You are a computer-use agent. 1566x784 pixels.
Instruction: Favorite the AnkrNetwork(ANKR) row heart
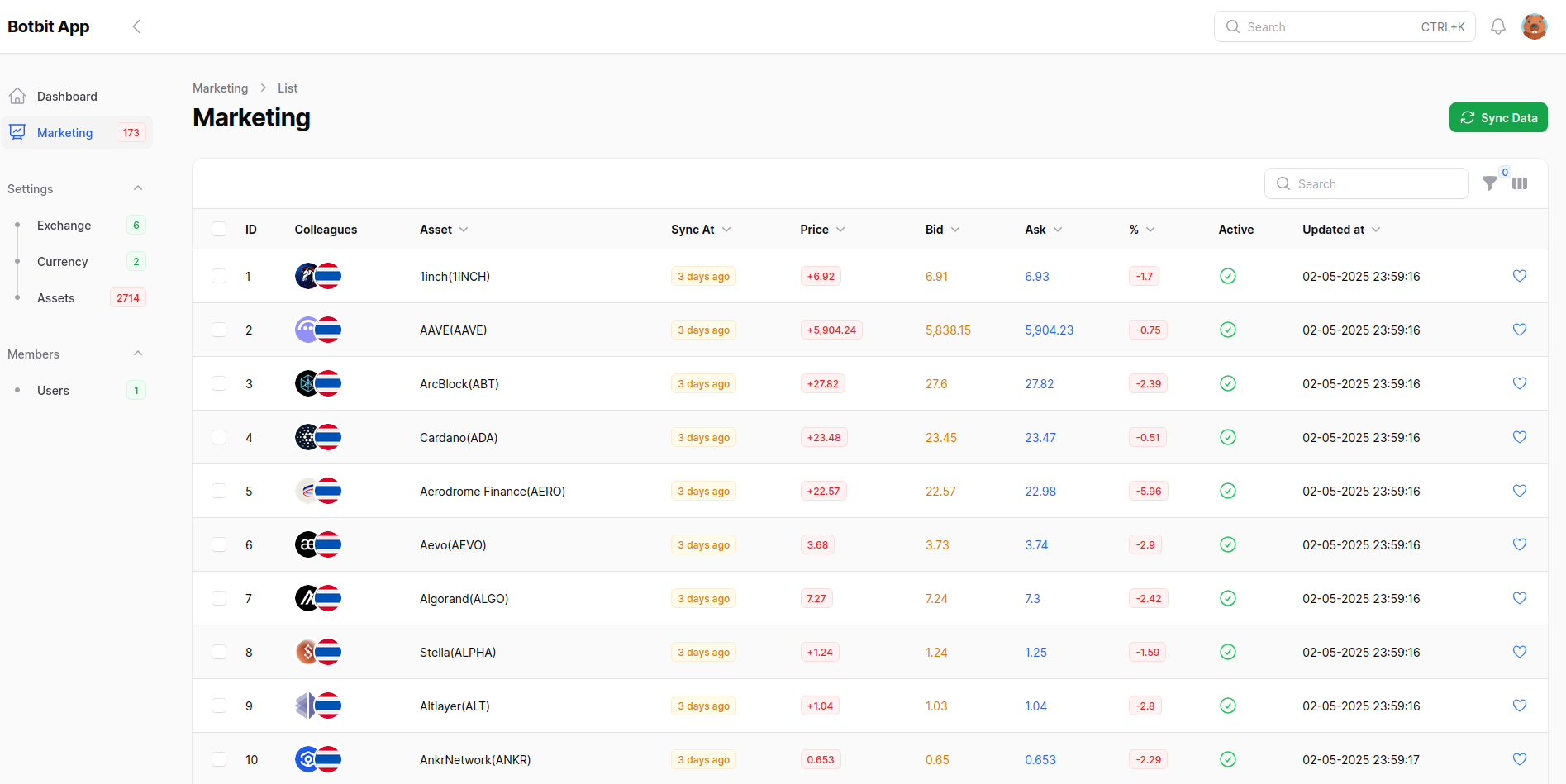point(1520,759)
